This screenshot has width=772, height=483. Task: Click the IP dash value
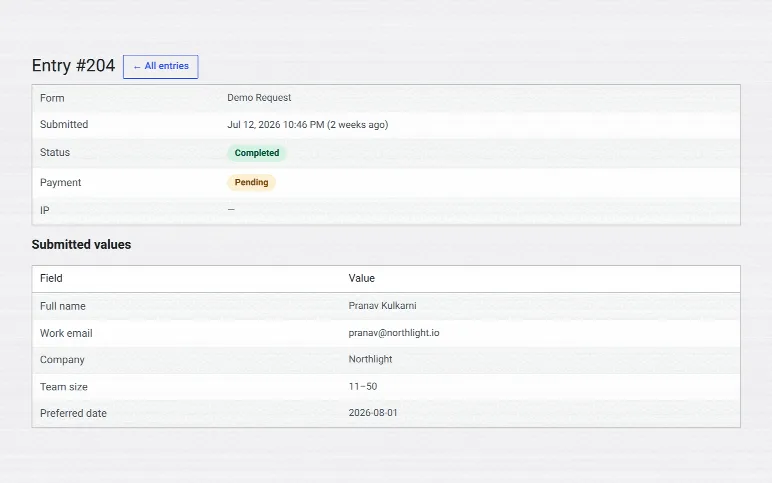pyautogui.click(x=231, y=209)
